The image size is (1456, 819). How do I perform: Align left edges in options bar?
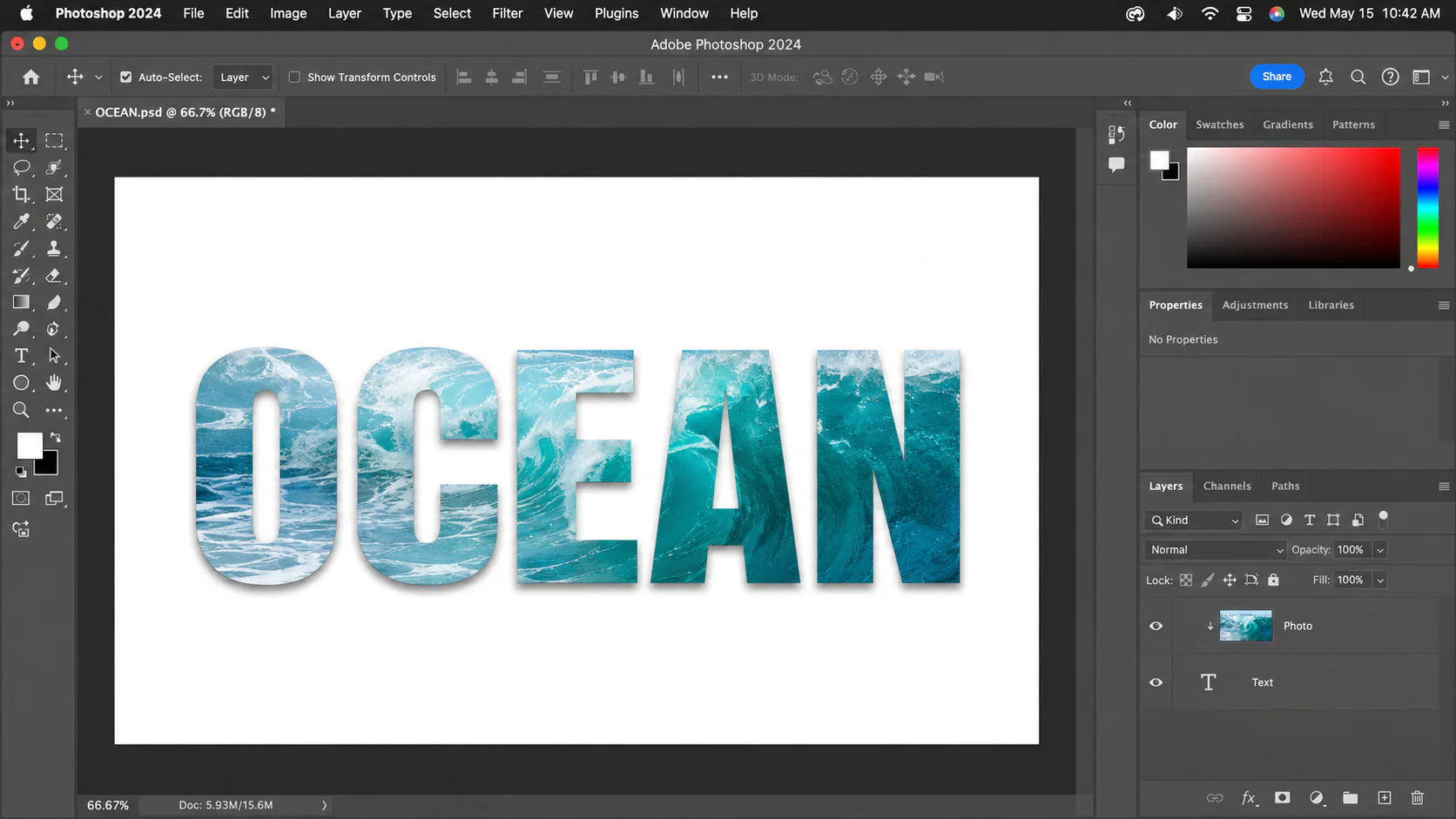click(464, 77)
